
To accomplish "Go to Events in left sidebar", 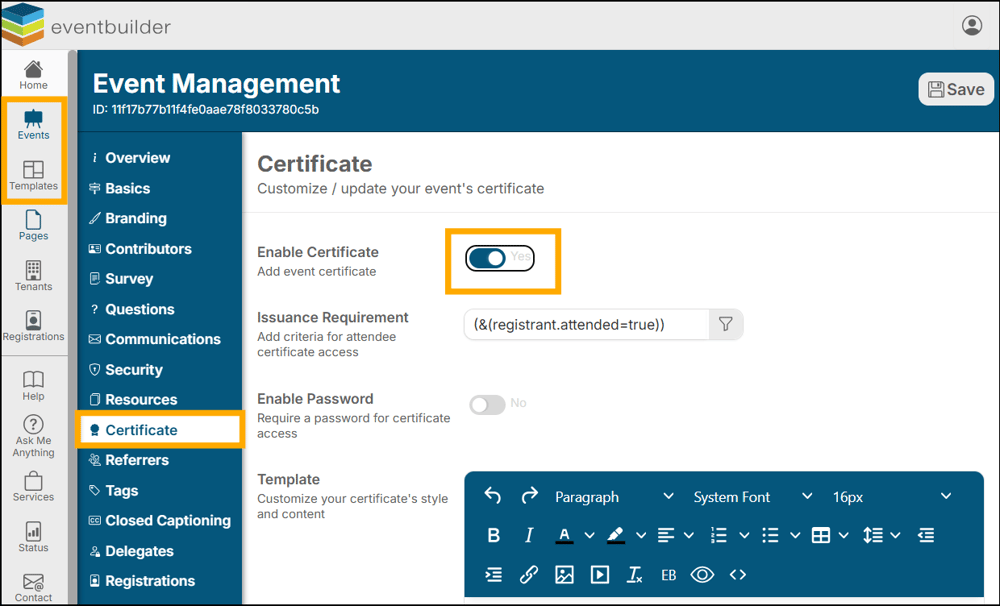I will click(x=33, y=125).
